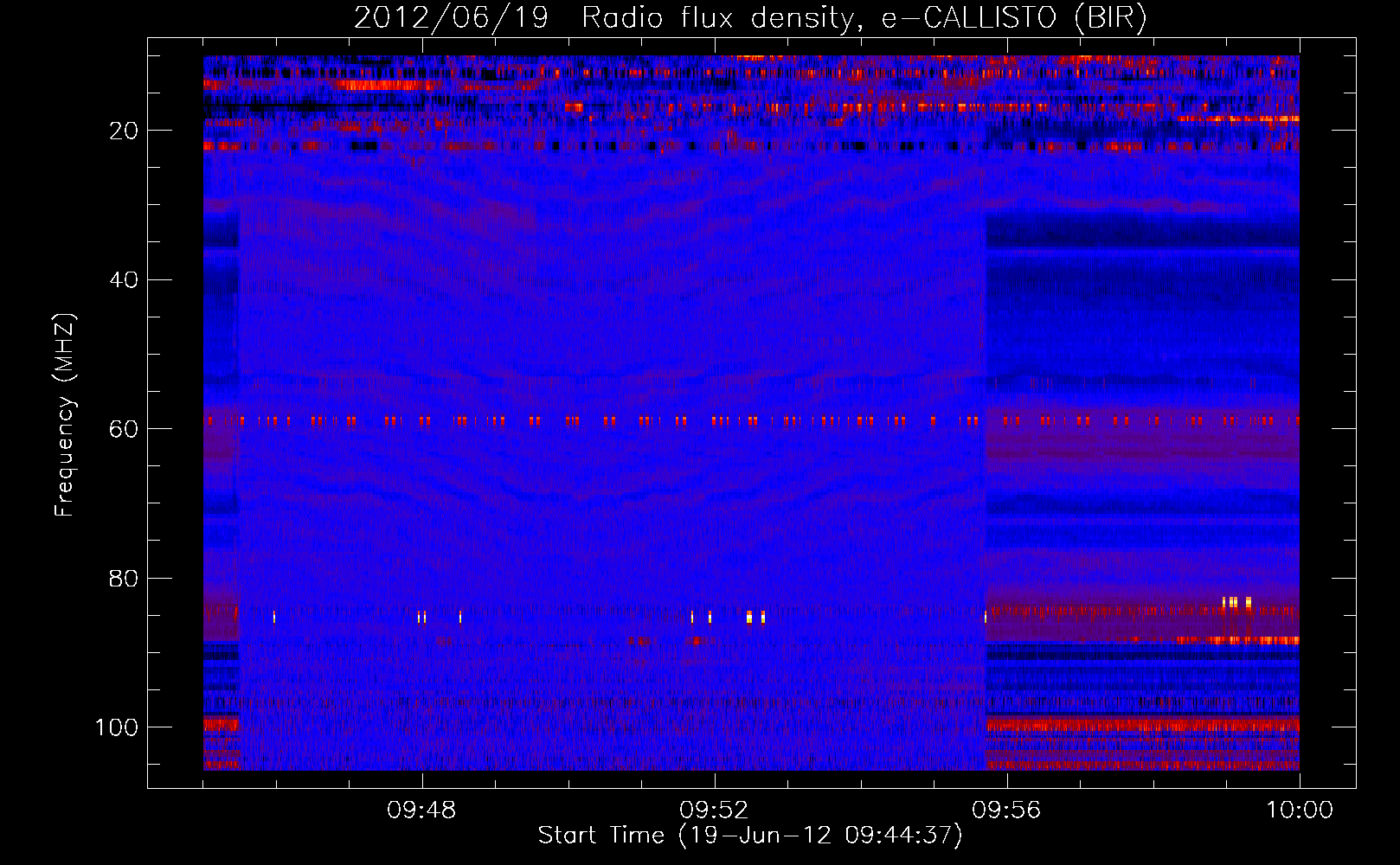Click the 09:56 time tick label
This screenshot has width=1400, height=865.
click(1006, 811)
